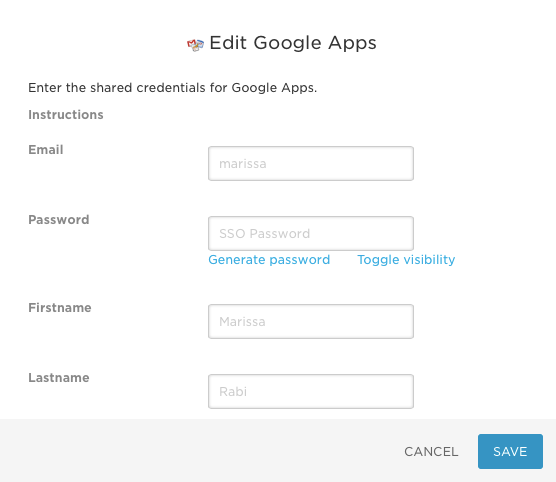Cancel editing Google Apps
The height and width of the screenshot is (482, 556).
431,451
